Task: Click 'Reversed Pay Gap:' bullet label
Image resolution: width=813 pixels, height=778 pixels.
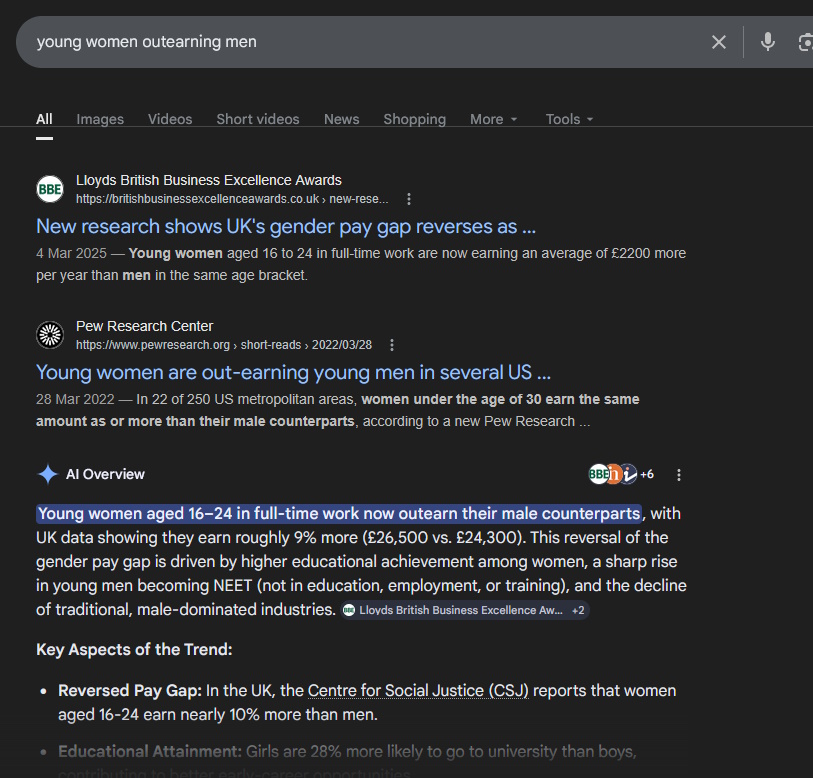Action: click(x=130, y=691)
